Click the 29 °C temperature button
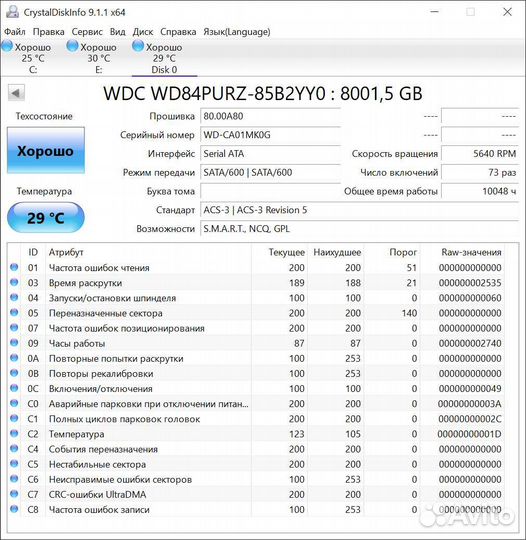The image size is (526, 540). pyautogui.click(x=46, y=218)
